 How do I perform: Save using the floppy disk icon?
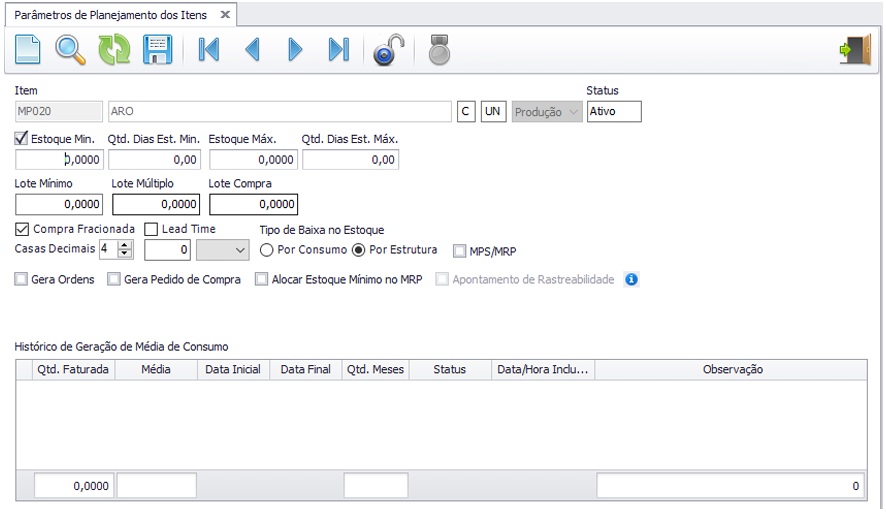click(x=158, y=49)
